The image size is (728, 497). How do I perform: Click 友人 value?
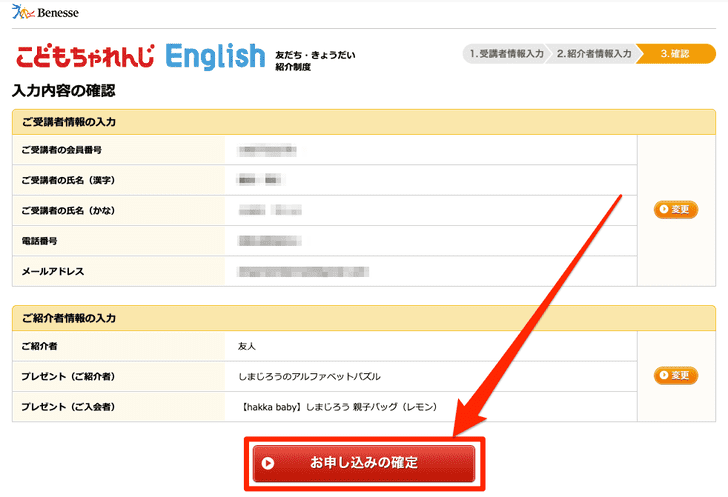click(247, 346)
